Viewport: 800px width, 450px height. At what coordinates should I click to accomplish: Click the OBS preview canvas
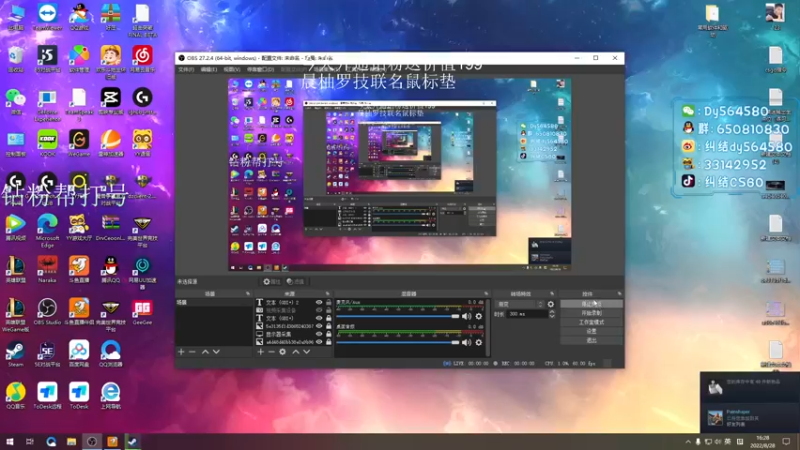[399, 174]
